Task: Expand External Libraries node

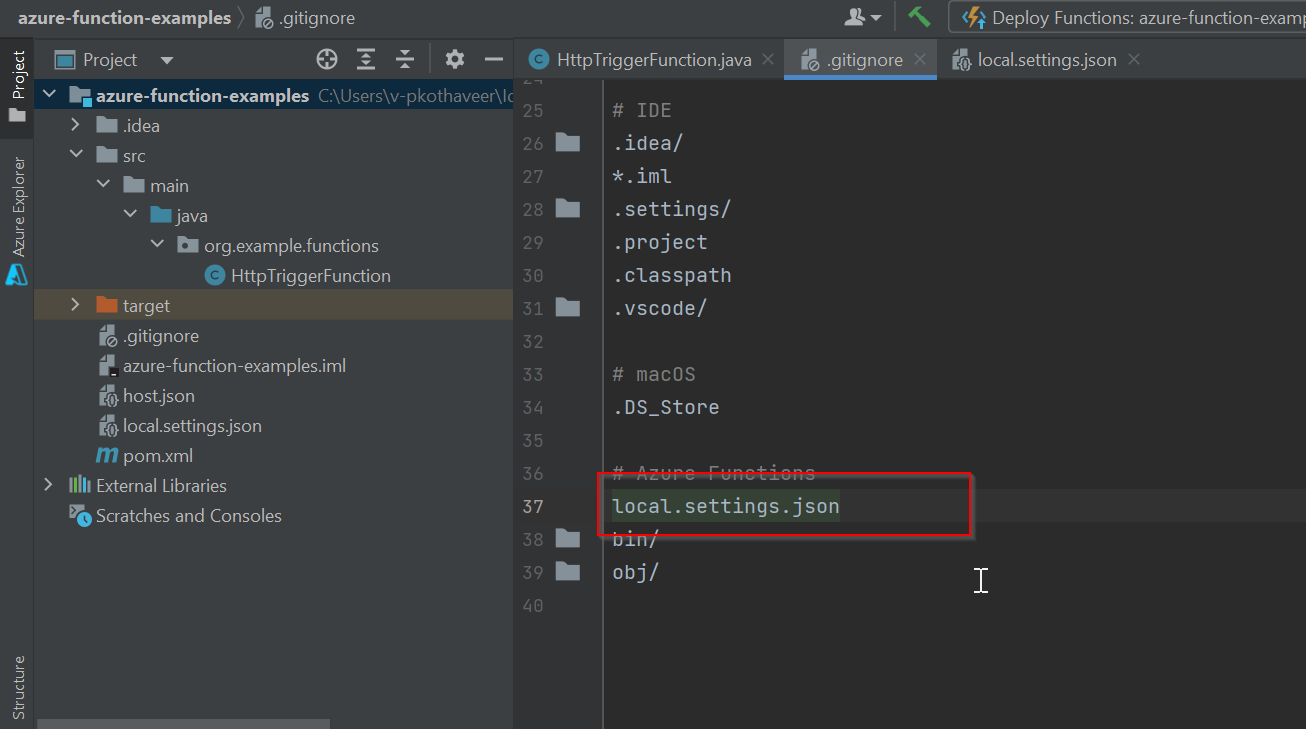Action: tap(48, 486)
